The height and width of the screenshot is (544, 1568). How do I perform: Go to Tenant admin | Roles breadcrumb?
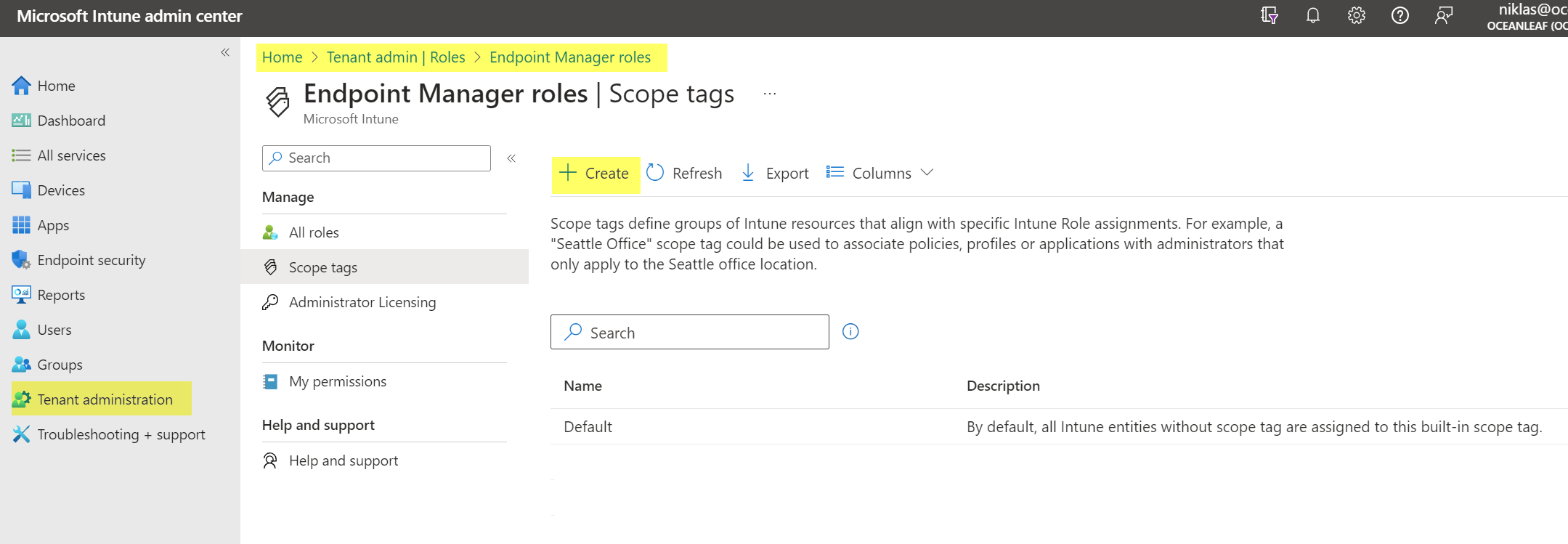point(395,57)
